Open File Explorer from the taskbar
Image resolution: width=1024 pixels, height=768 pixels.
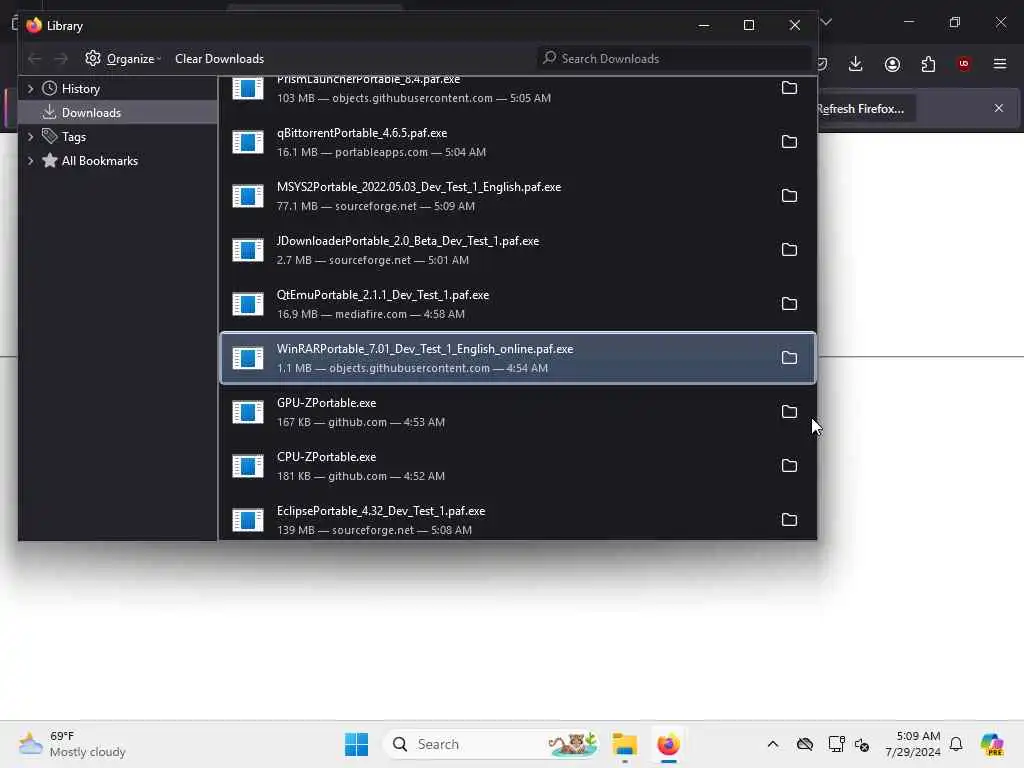624,744
